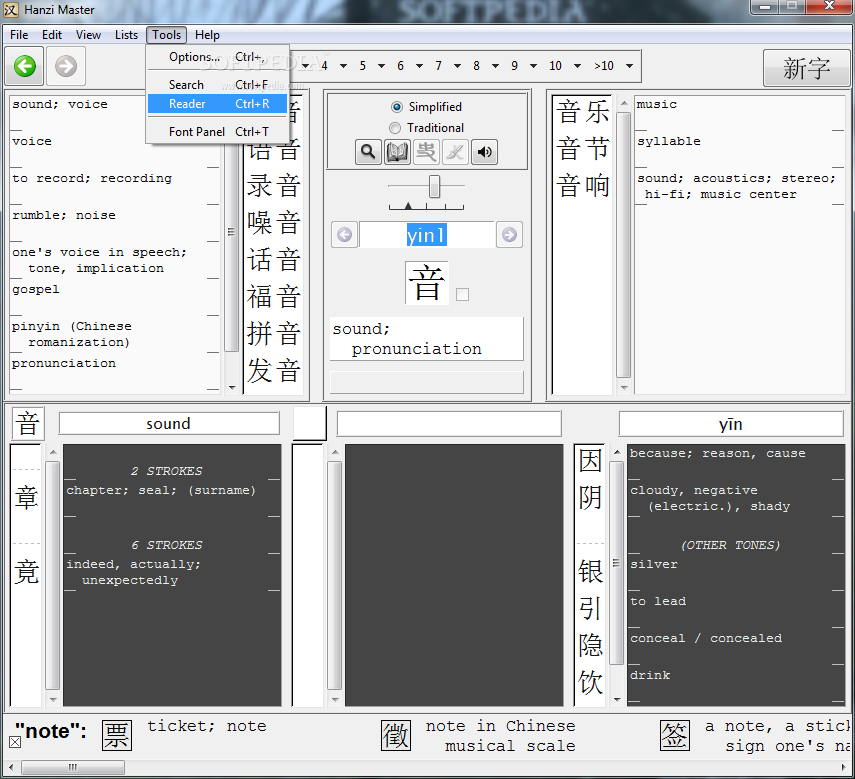The width and height of the screenshot is (855, 779).
Task: Click down arrow of the left definitions scrollbar
Action: coord(232,388)
